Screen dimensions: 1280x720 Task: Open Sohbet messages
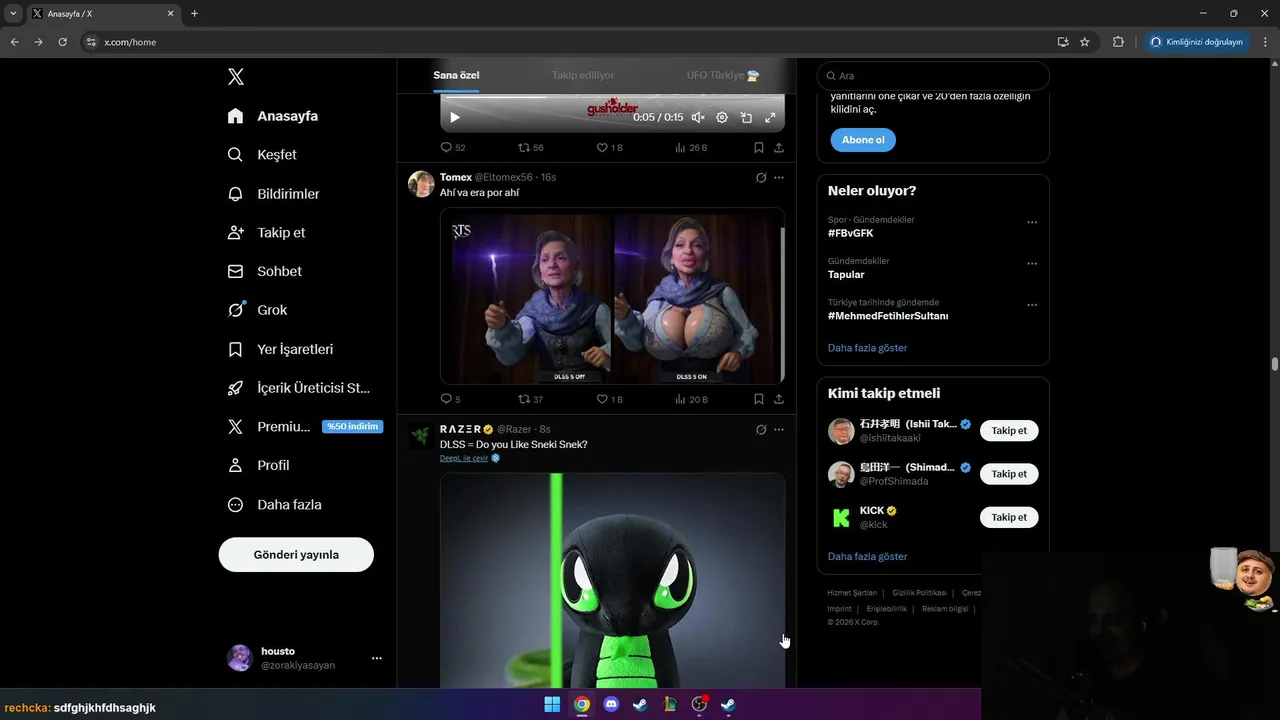(264, 271)
